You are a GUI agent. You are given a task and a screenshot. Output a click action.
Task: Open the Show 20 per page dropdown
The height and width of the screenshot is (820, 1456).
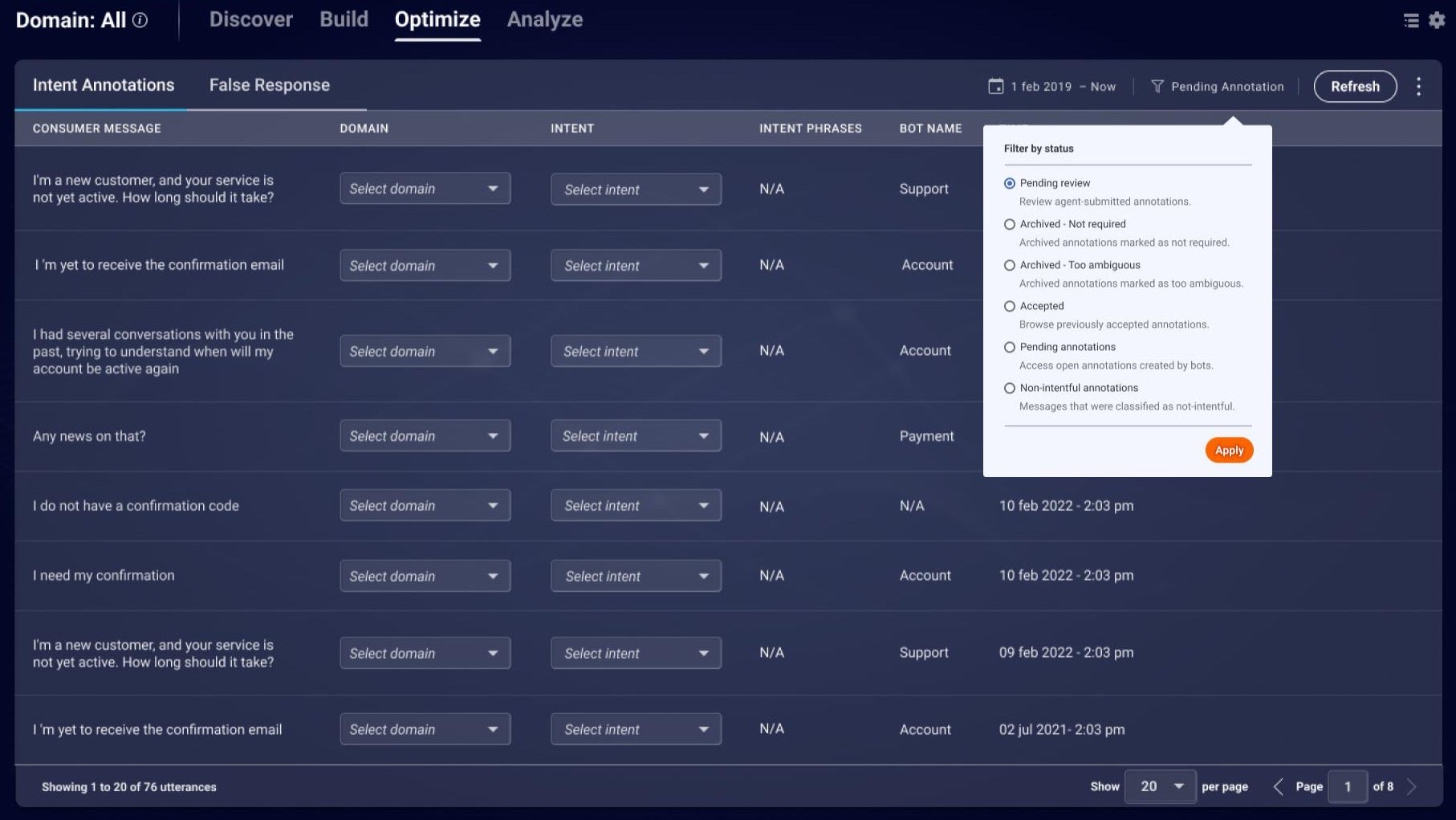click(1161, 786)
